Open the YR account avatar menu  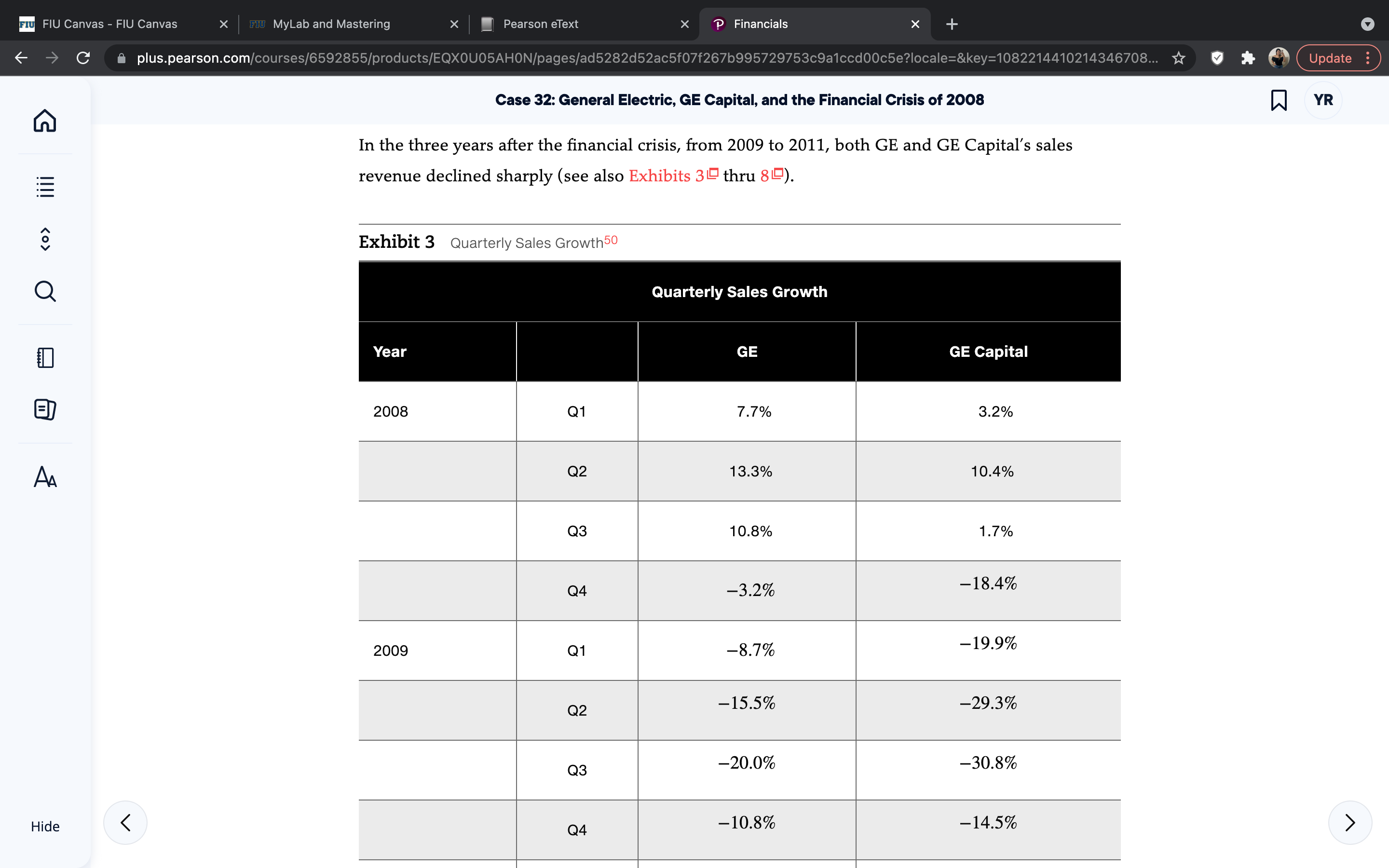tap(1323, 100)
